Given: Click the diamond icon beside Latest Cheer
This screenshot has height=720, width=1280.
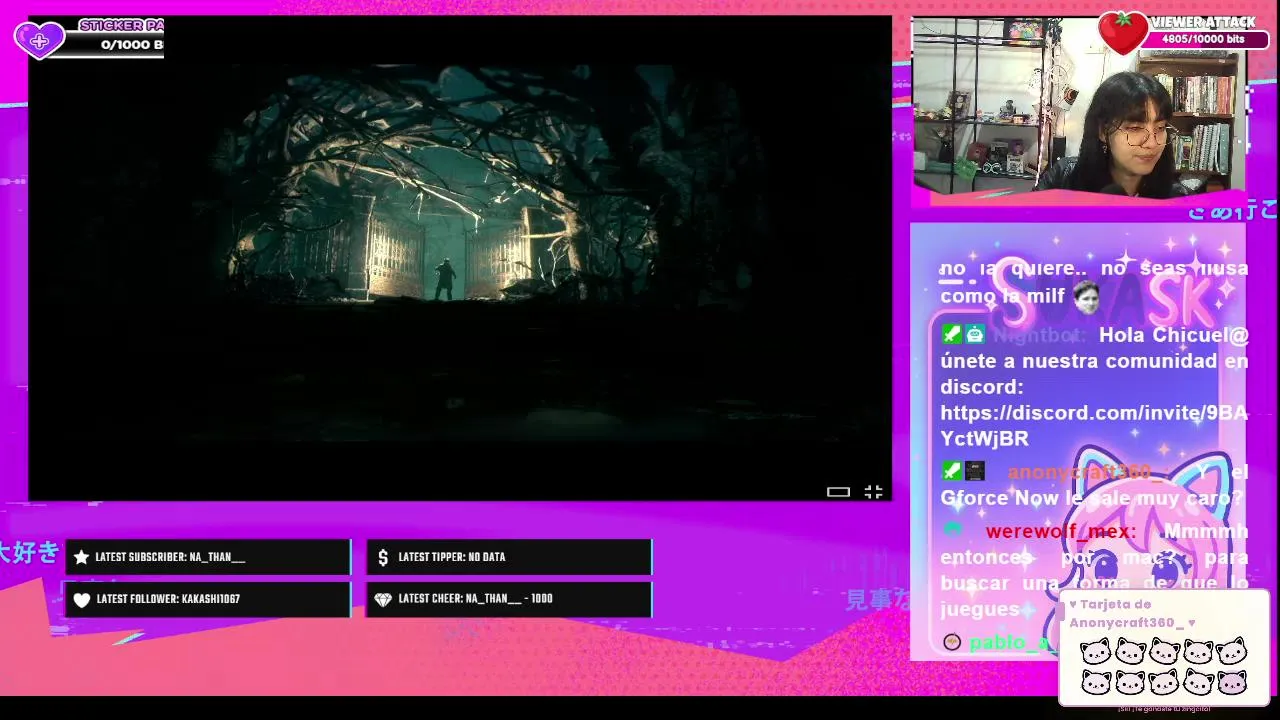Looking at the screenshot, I should point(383,599).
